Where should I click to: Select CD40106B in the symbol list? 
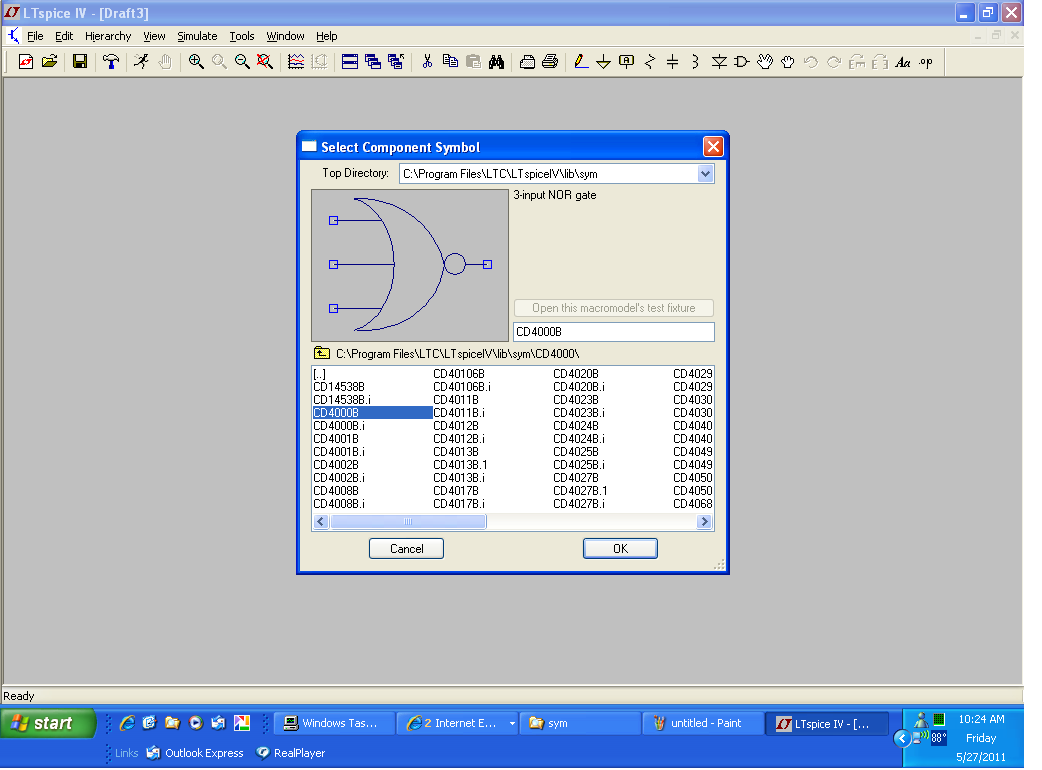[x=459, y=374]
